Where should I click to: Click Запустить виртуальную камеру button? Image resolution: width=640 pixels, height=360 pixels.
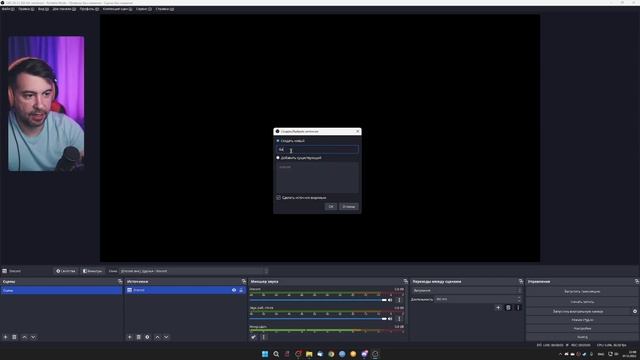coord(578,311)
